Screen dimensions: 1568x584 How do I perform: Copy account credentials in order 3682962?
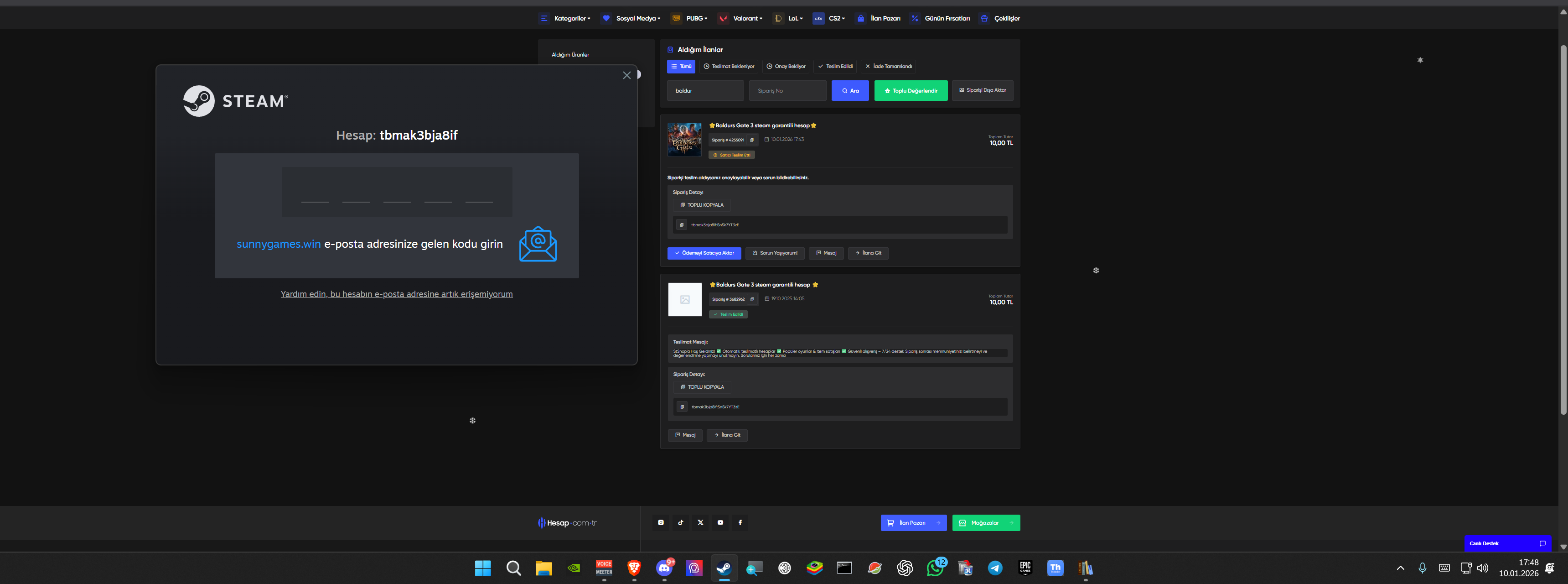pyautogui.click(x=683, y=407)
